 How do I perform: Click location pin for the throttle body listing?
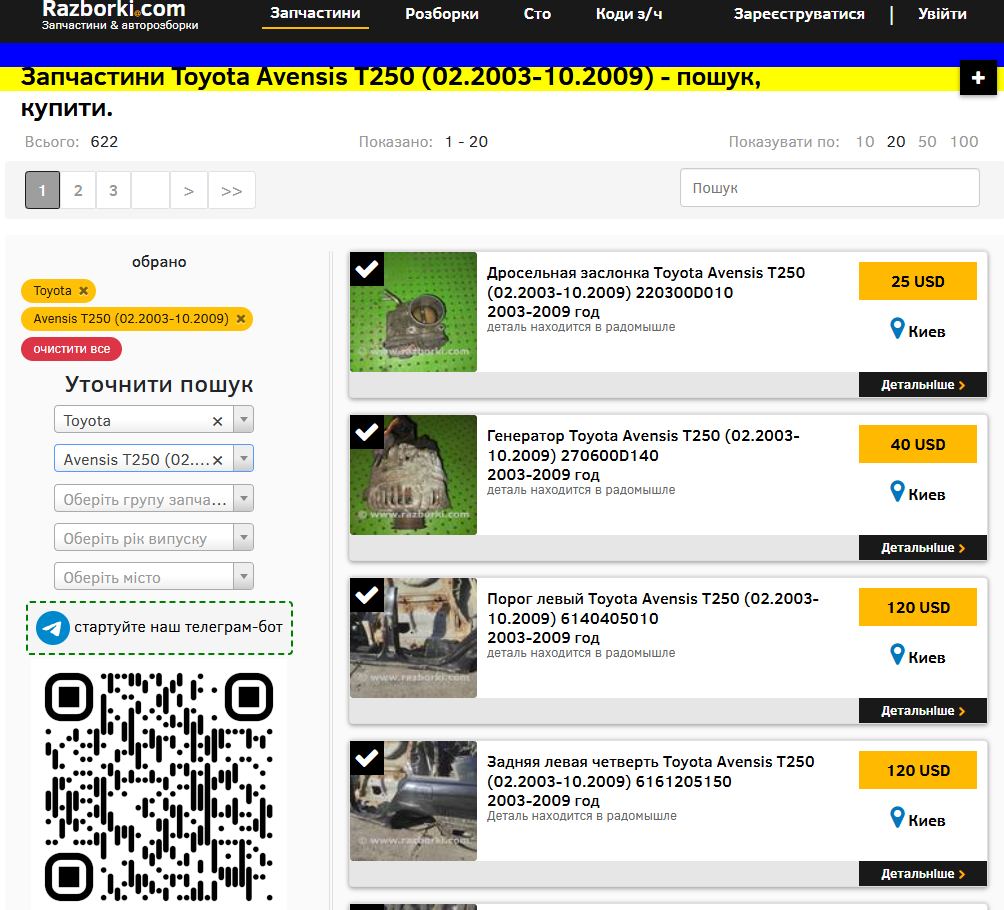tap(897, 329)
